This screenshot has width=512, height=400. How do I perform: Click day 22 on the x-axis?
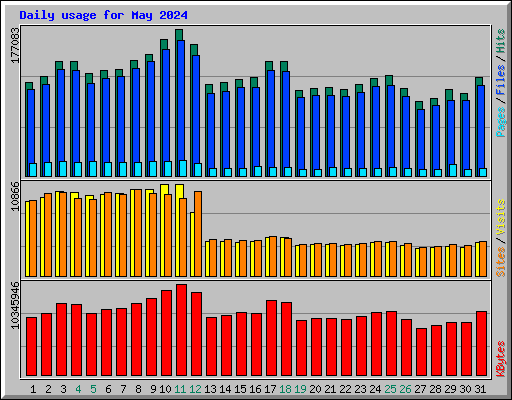click(345, 389)
